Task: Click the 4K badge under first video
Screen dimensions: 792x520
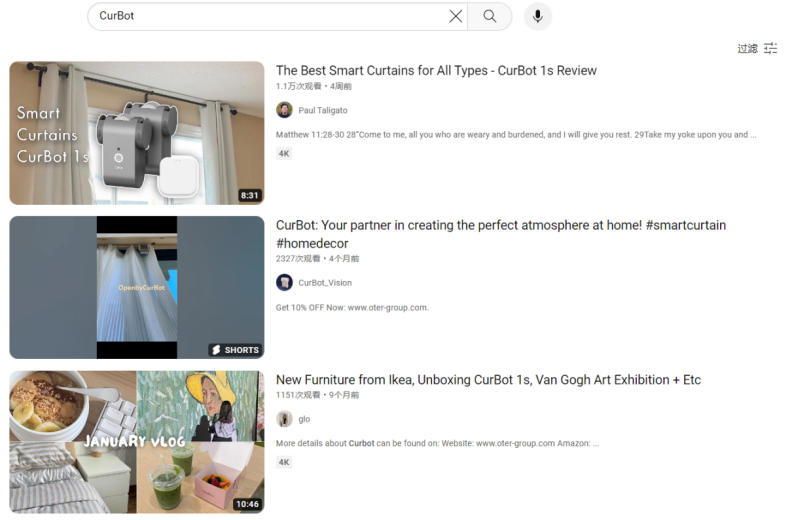Action: (284, 153)
